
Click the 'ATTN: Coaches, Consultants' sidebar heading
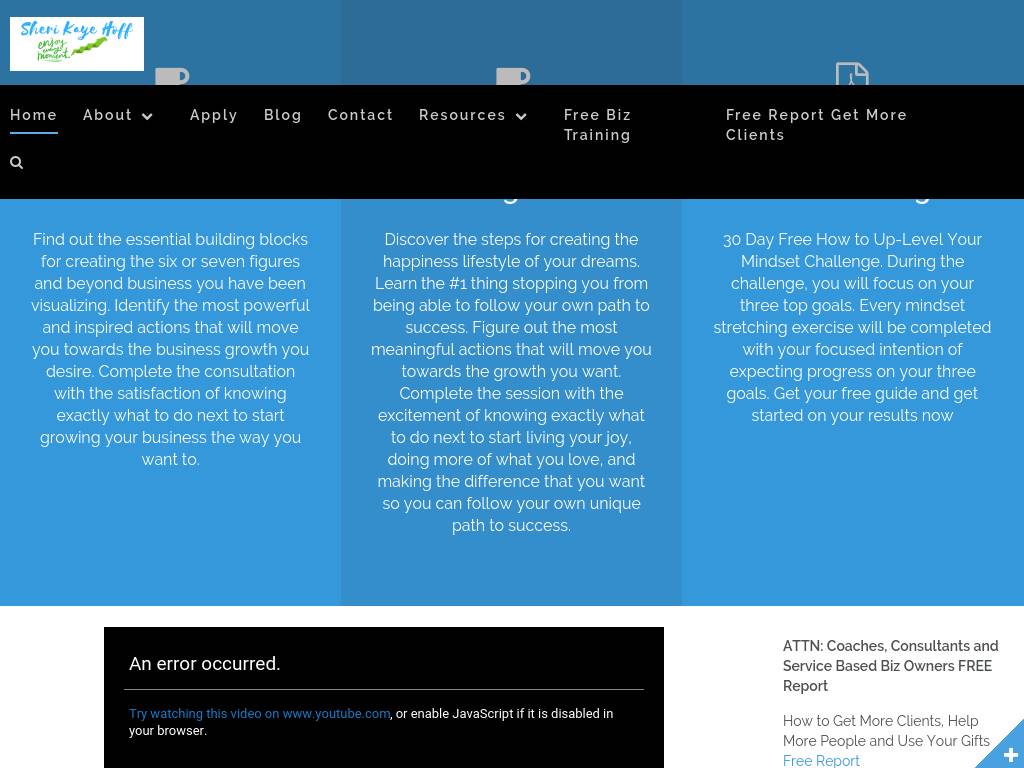(x=890, y=666)
